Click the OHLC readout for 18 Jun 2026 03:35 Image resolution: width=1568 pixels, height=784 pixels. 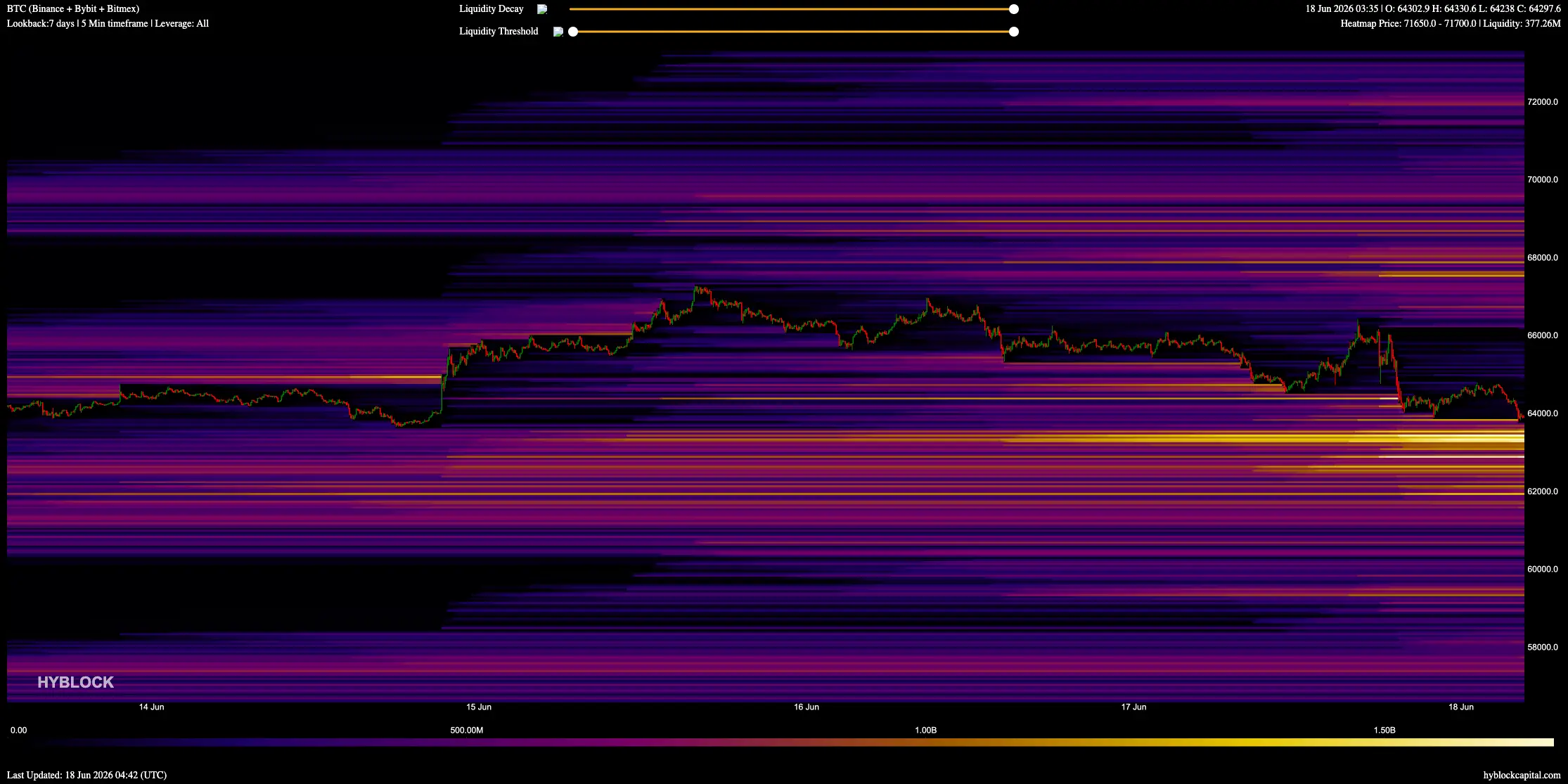click(x=1433, y=9)
